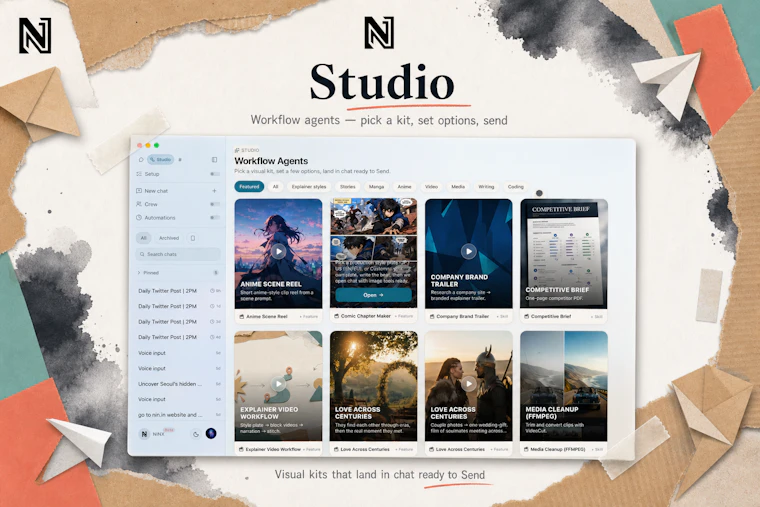Click the magnifier icon in Search chats
The height and width of the screenshot is (507, 760).
click(x=142, y=254)
